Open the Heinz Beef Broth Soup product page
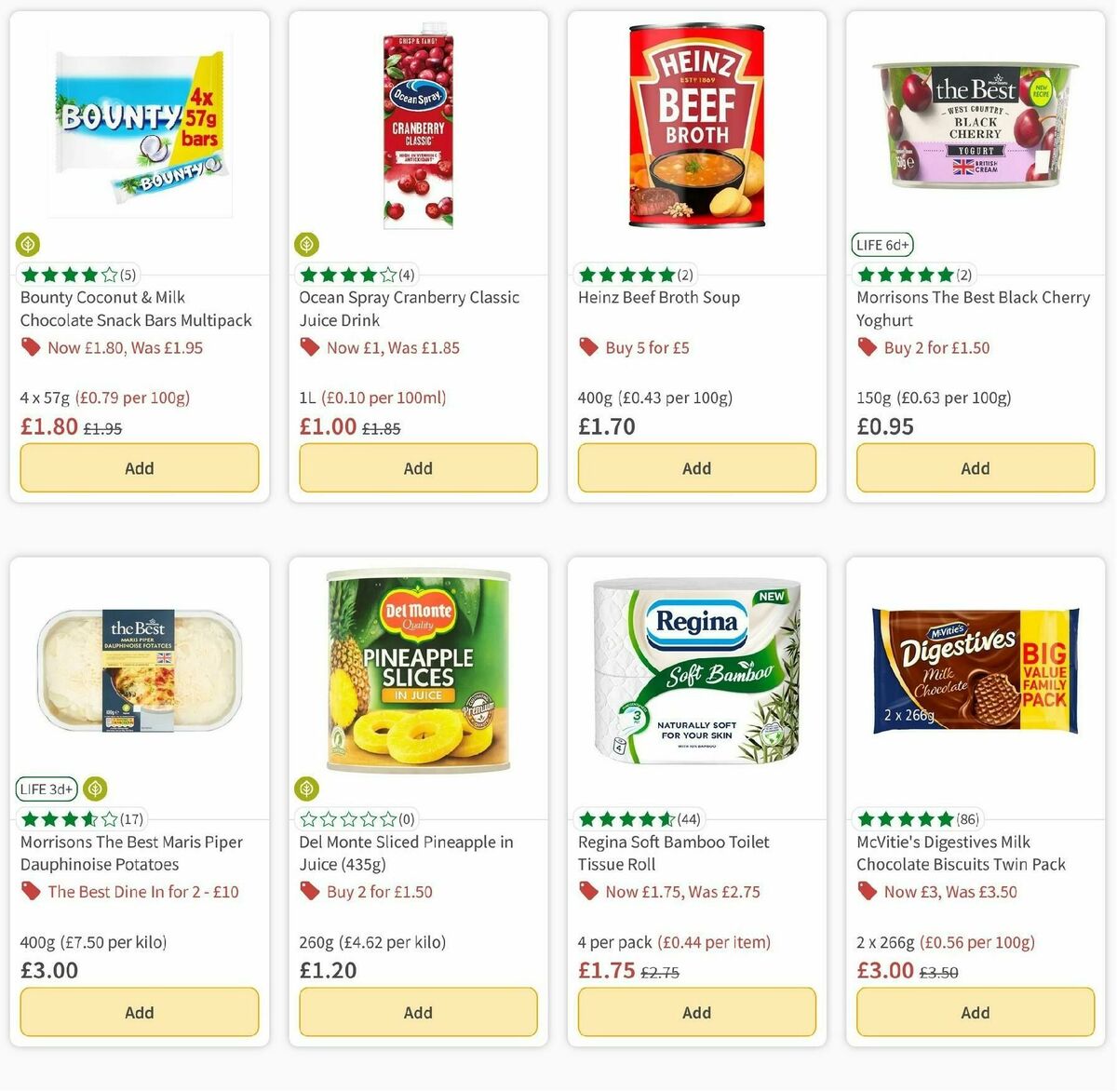Image resolution: width=1117 pixels, height=1092 pixels. click(658, 297)
